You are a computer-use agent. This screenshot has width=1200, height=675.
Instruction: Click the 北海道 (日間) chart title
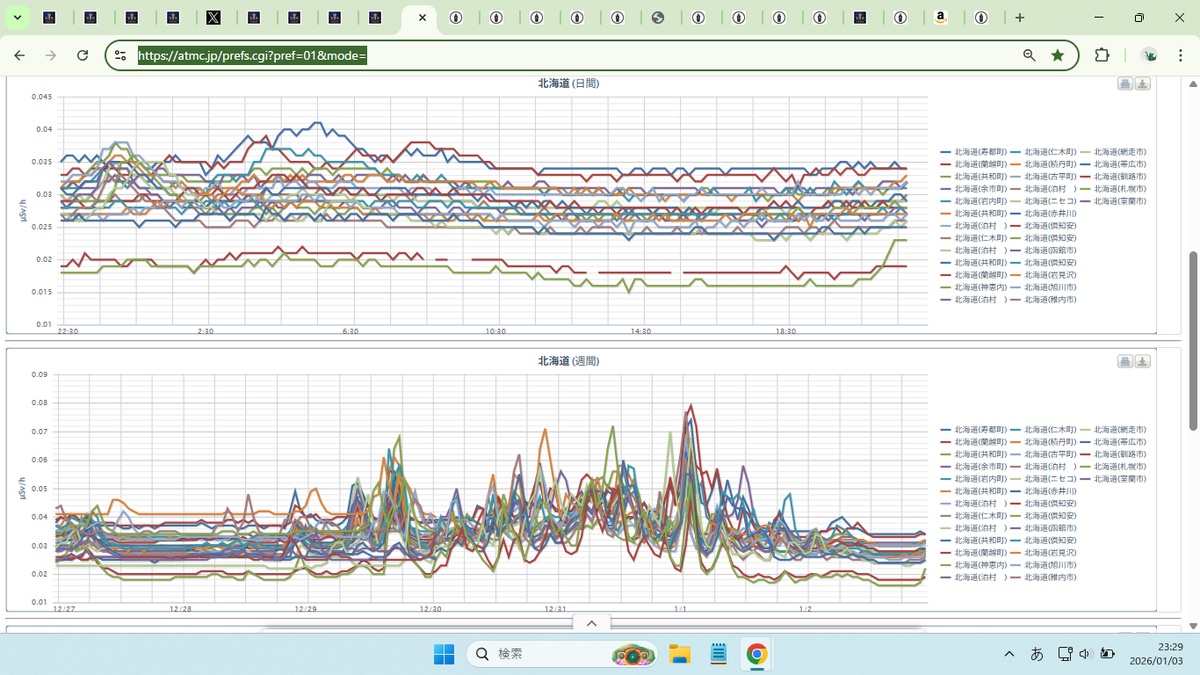pyautogui.click(x=568, y=84)
